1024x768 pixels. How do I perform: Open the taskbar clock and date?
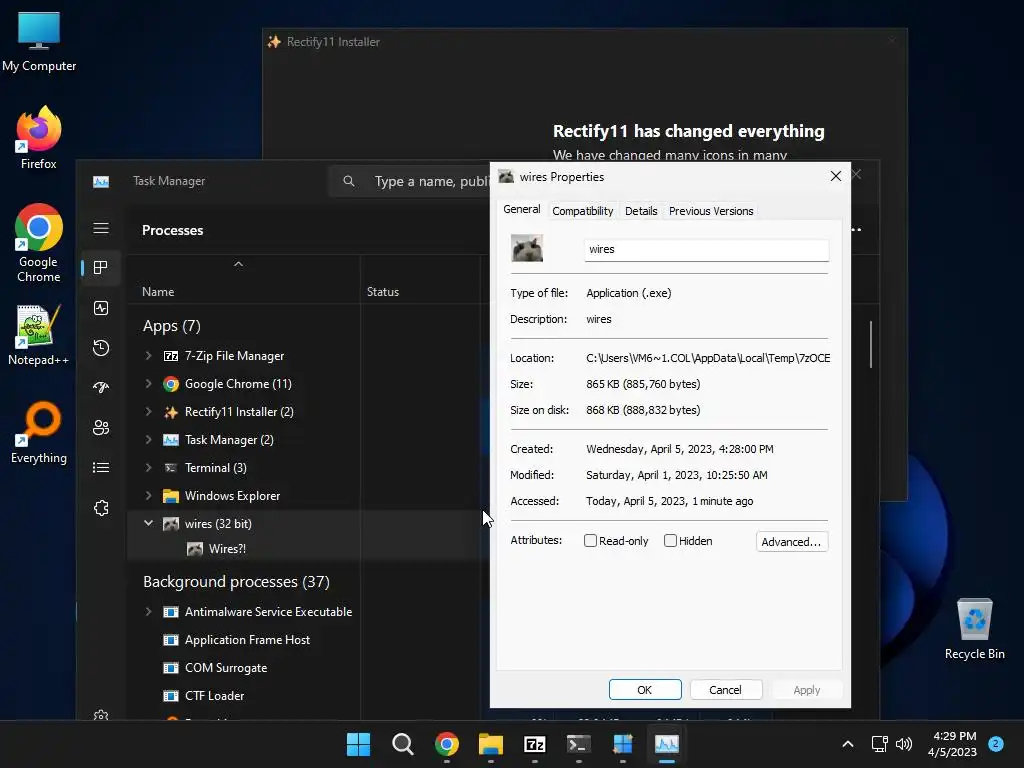click(952, 744)
